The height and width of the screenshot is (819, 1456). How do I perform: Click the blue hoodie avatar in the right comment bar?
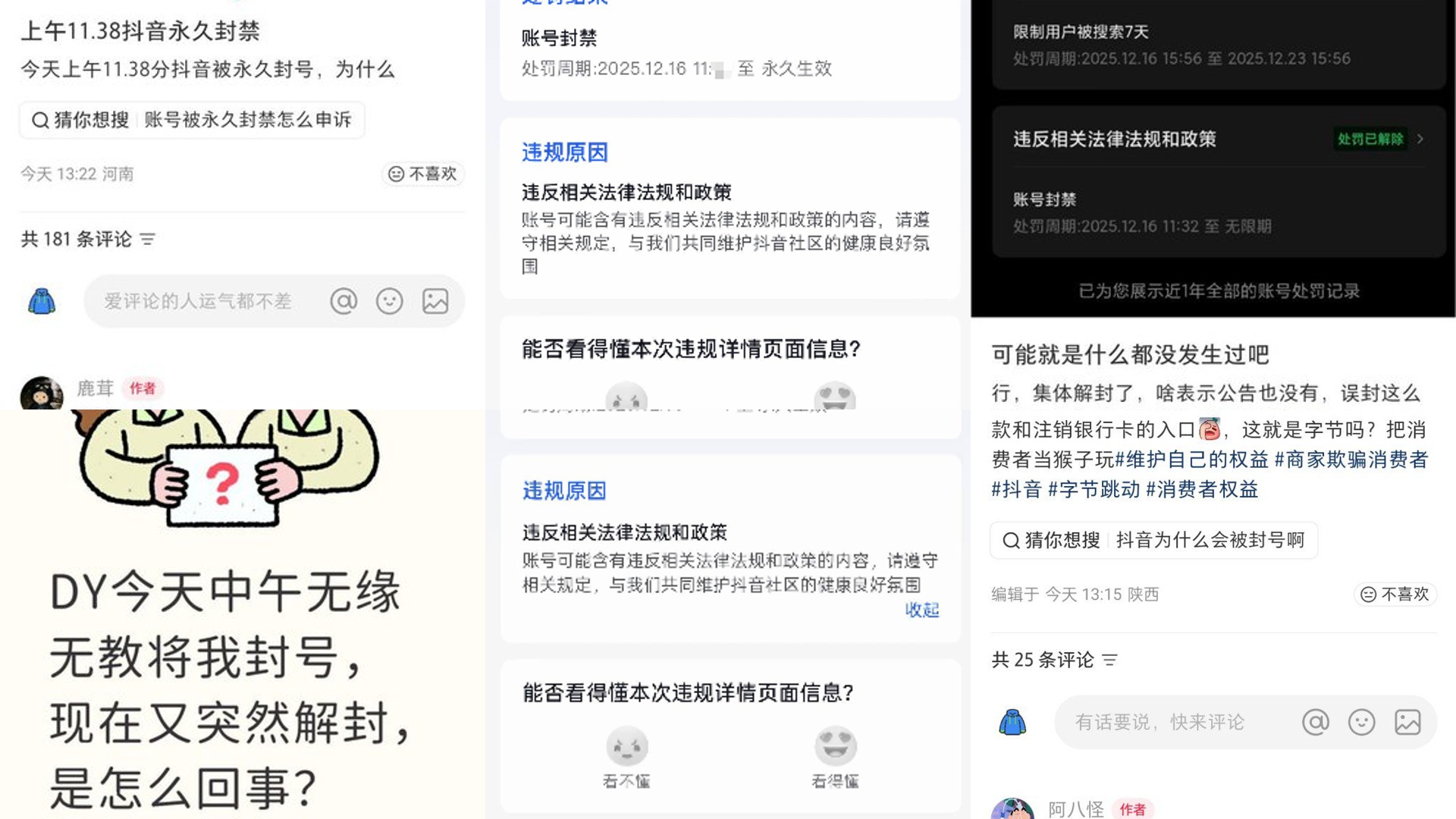click(x=1012, y=722)
